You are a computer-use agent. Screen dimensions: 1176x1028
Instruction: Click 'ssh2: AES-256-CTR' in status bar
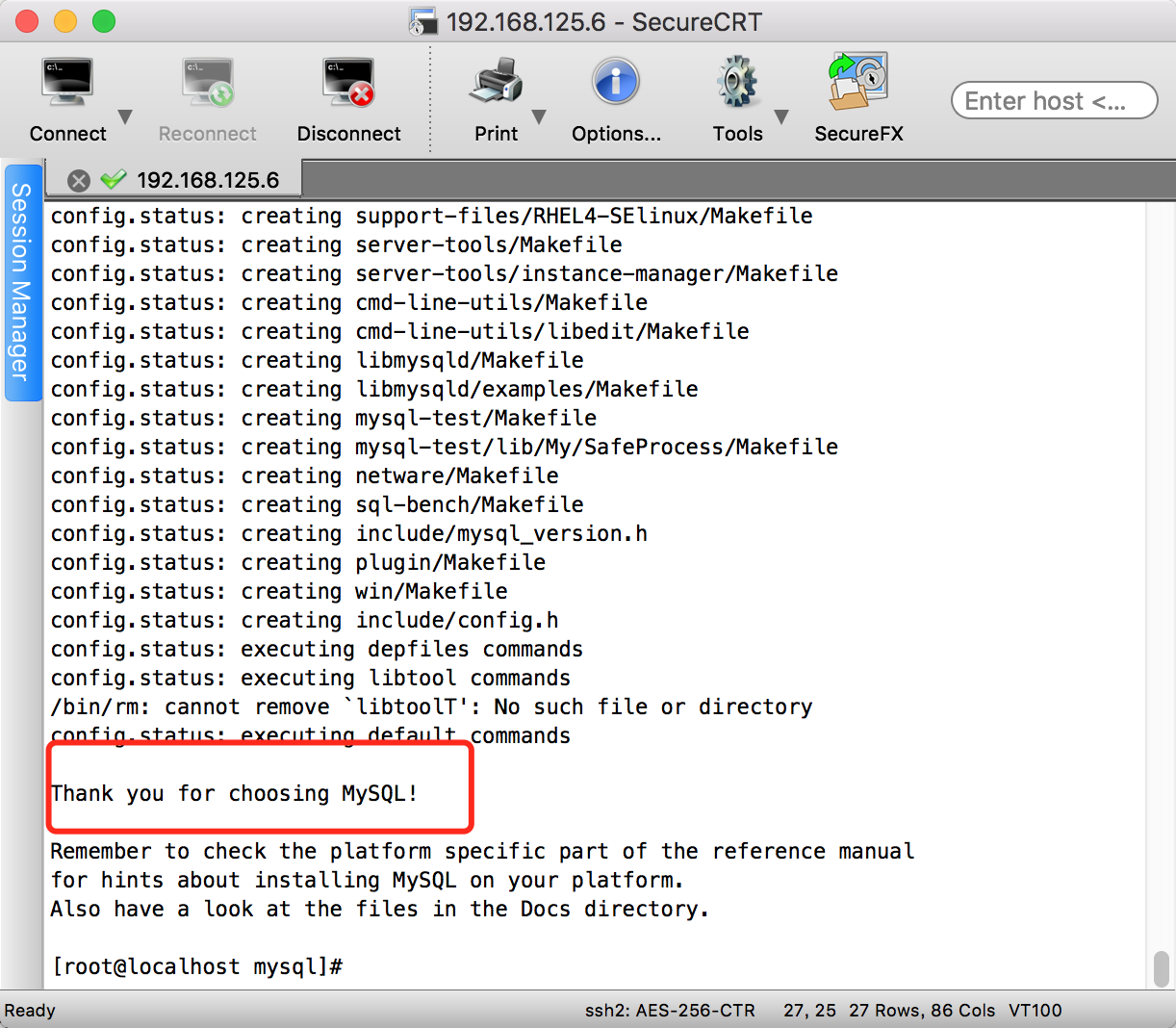670,1010
